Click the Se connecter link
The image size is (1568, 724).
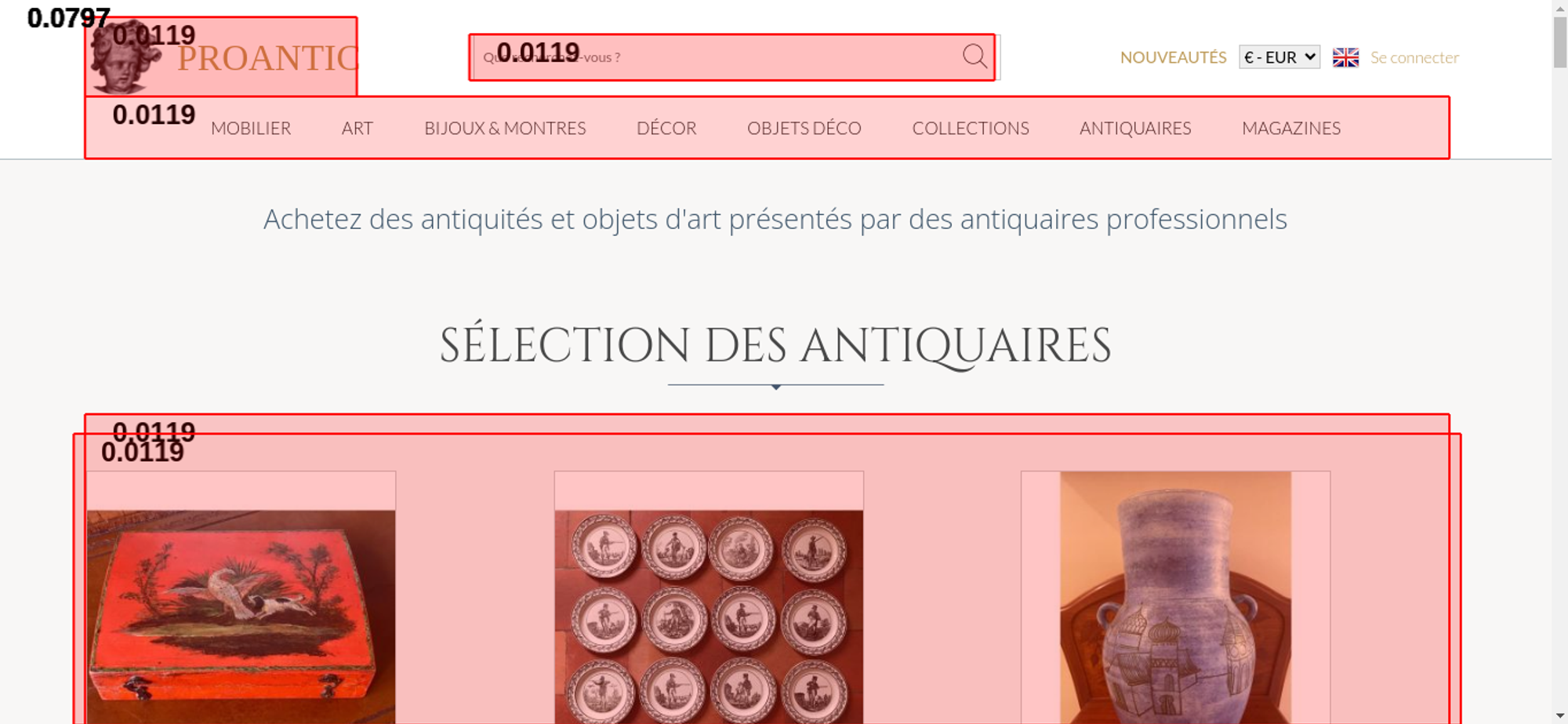point(1414,57)
